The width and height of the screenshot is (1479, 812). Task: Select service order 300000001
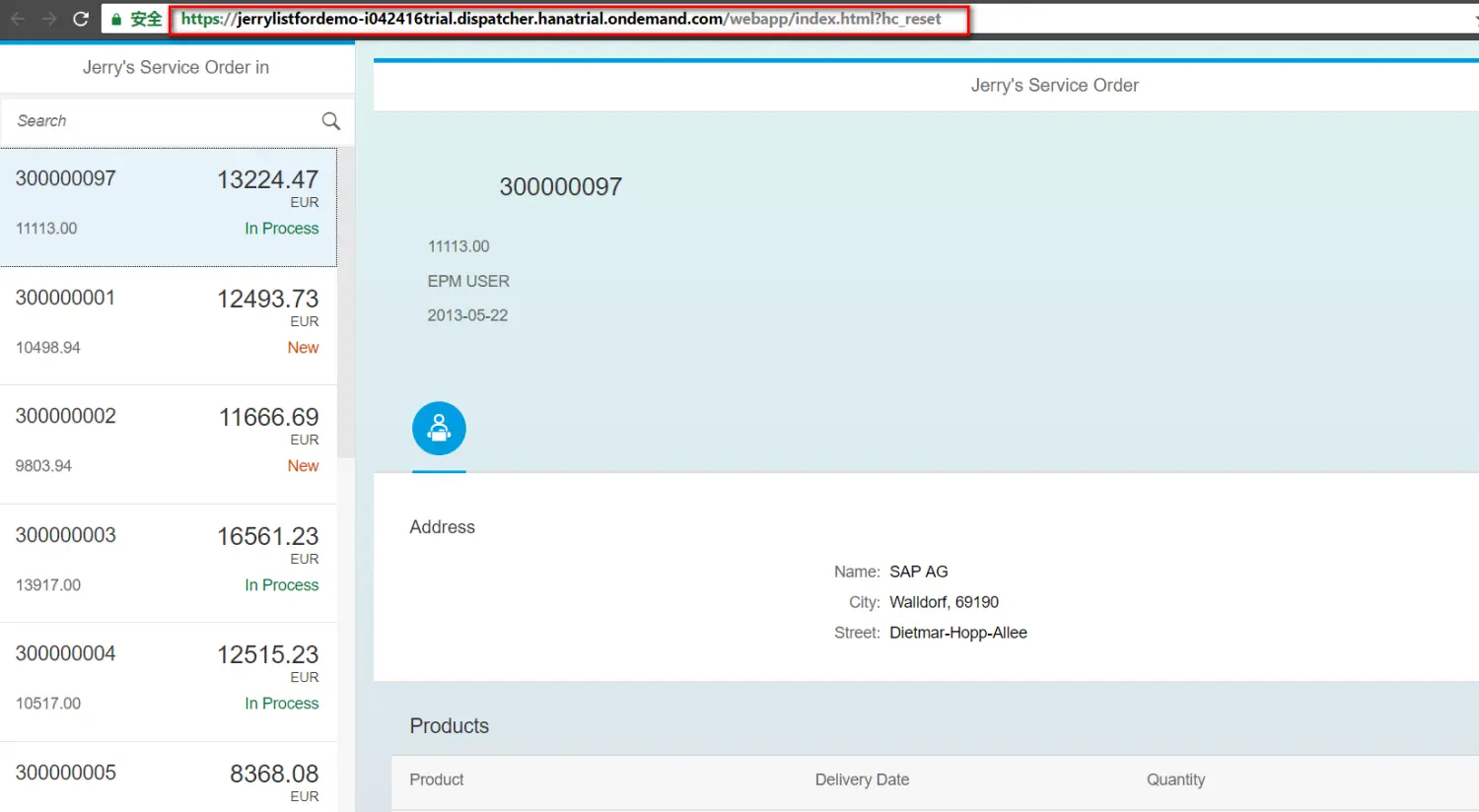click(x=168, y=326)
